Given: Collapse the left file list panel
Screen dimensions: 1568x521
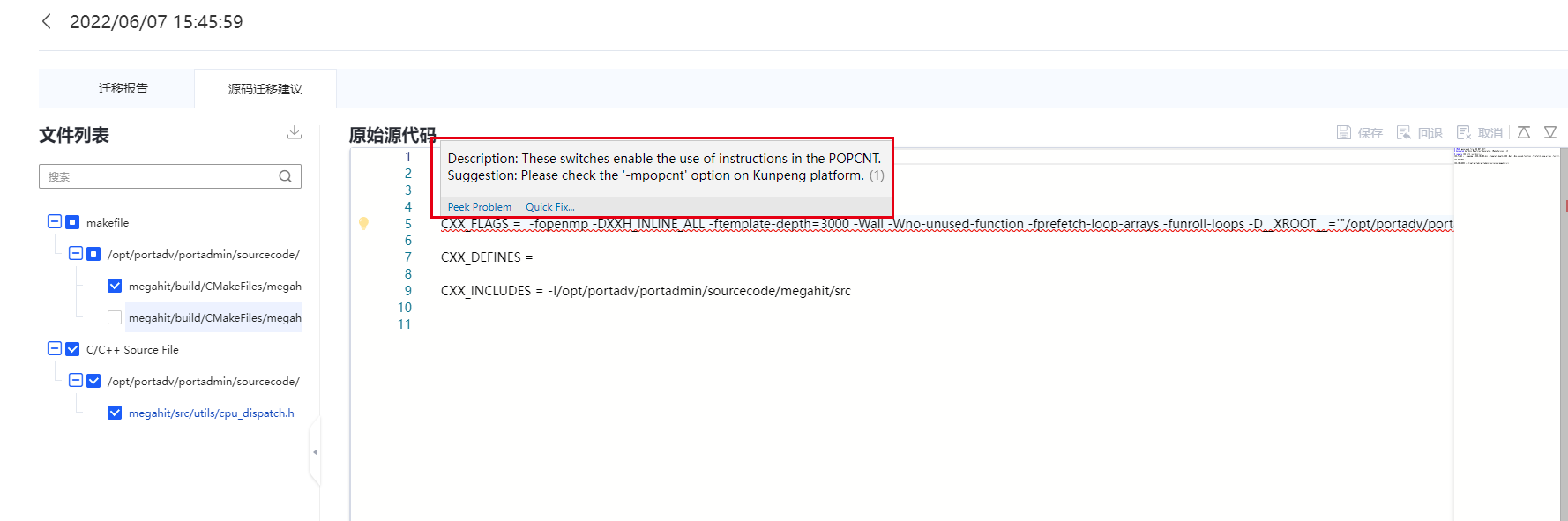Looking at the screenshot, I should coord(315,452).
